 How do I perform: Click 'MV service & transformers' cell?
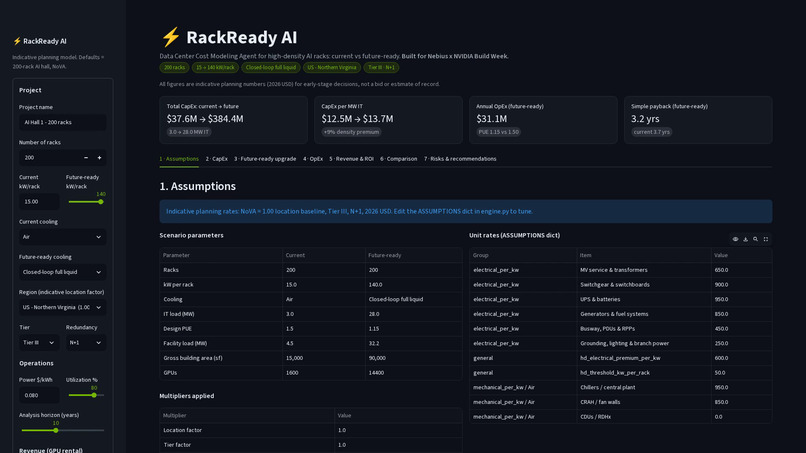tap(644, 270)
